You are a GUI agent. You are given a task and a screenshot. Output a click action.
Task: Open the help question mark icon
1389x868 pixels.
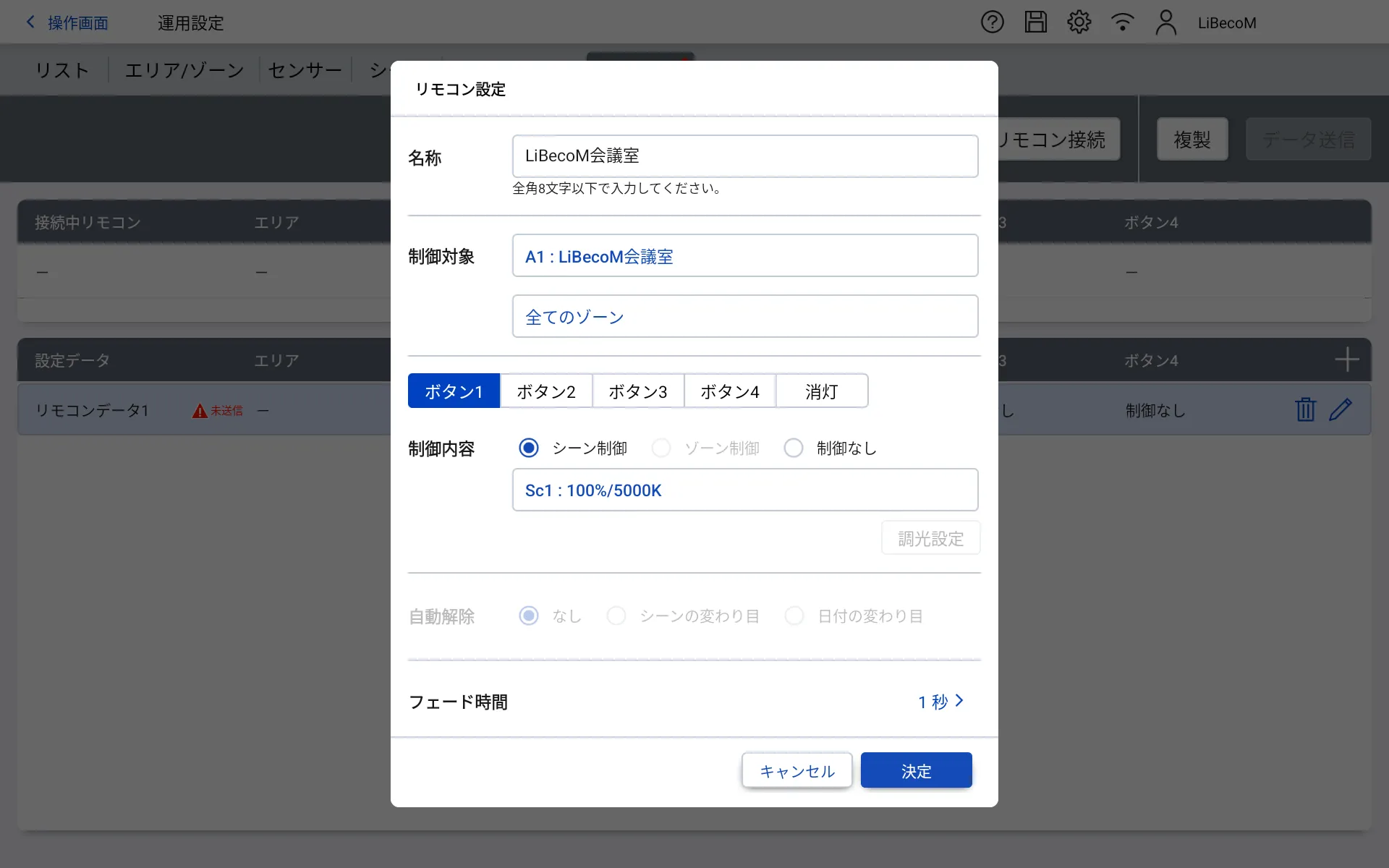click(x=992, y=22)
